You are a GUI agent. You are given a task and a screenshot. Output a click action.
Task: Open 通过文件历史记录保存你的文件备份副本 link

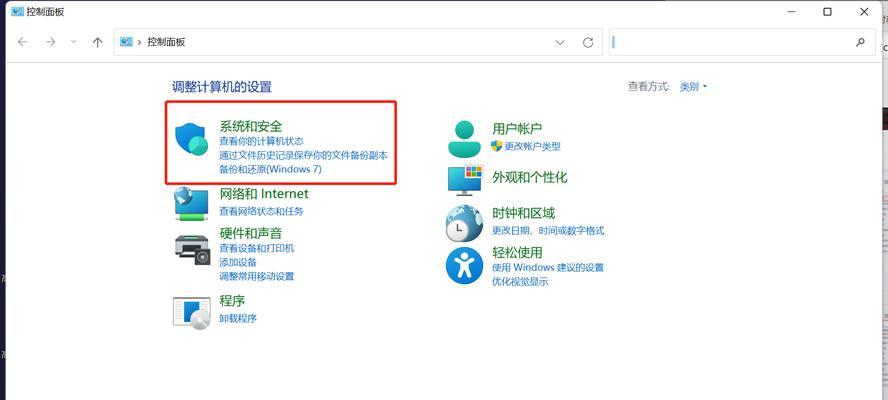coord(304,155)
